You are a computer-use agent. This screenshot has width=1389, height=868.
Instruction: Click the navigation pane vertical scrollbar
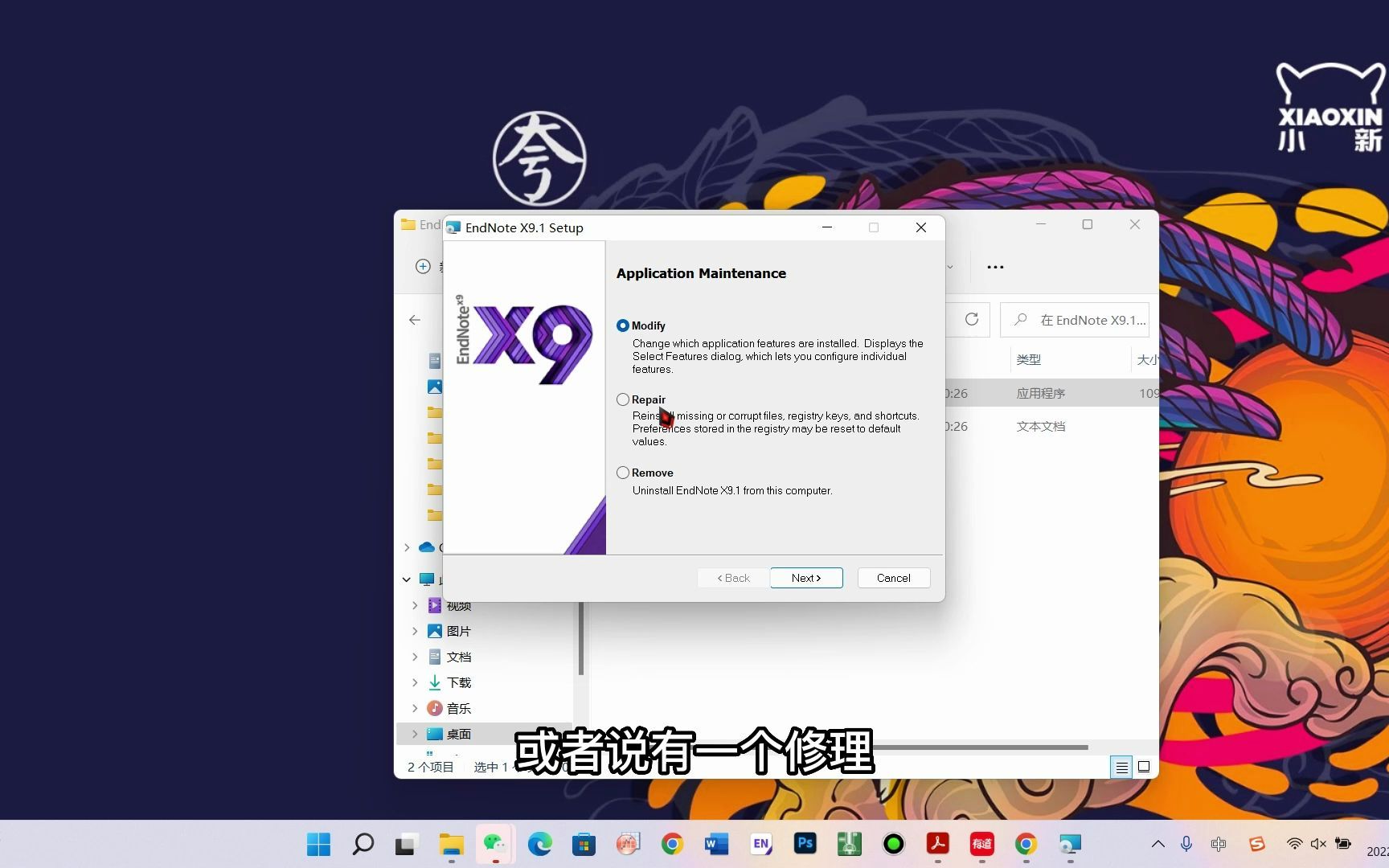pos(580,638)
